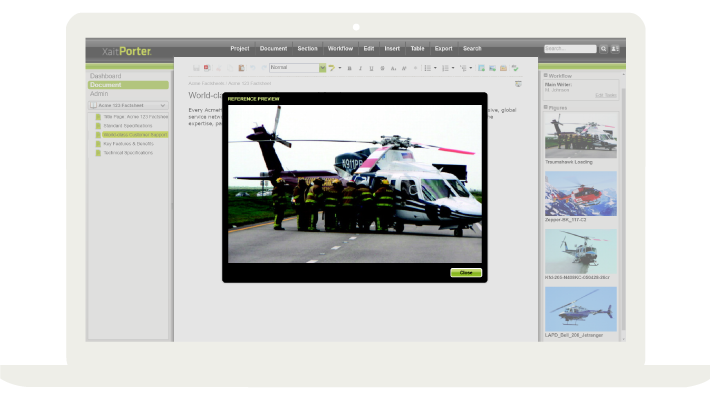This screenshot has width=710, height=399.
Task: Select the Traumahawk Loading figure thumbnail
Action: [581, 135]
